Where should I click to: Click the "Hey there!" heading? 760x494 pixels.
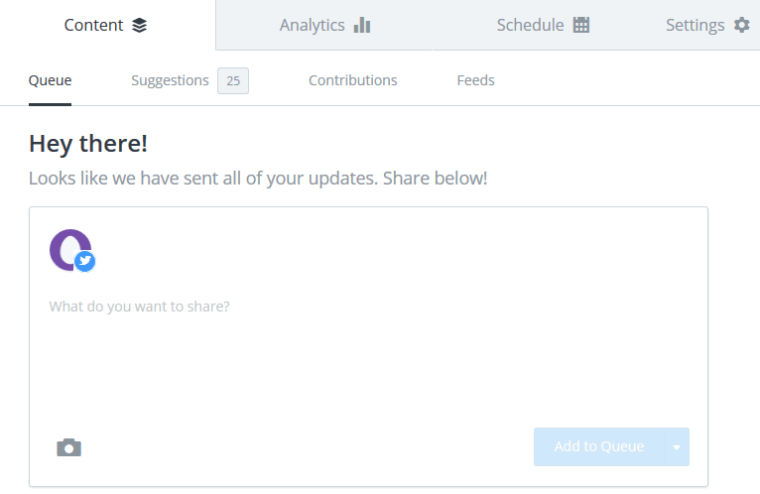pos(88,143)
